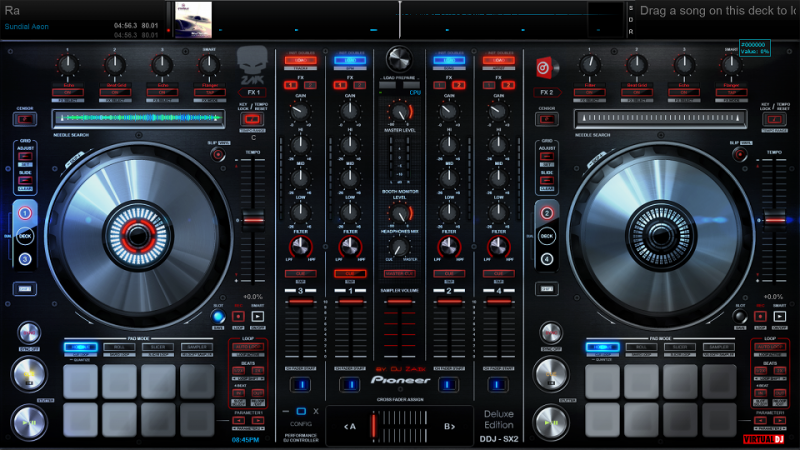Screen dimensions: 800x450
Task: Click channel 3 LOAD button
Action: pyautogui.click(x=301, y=60)
